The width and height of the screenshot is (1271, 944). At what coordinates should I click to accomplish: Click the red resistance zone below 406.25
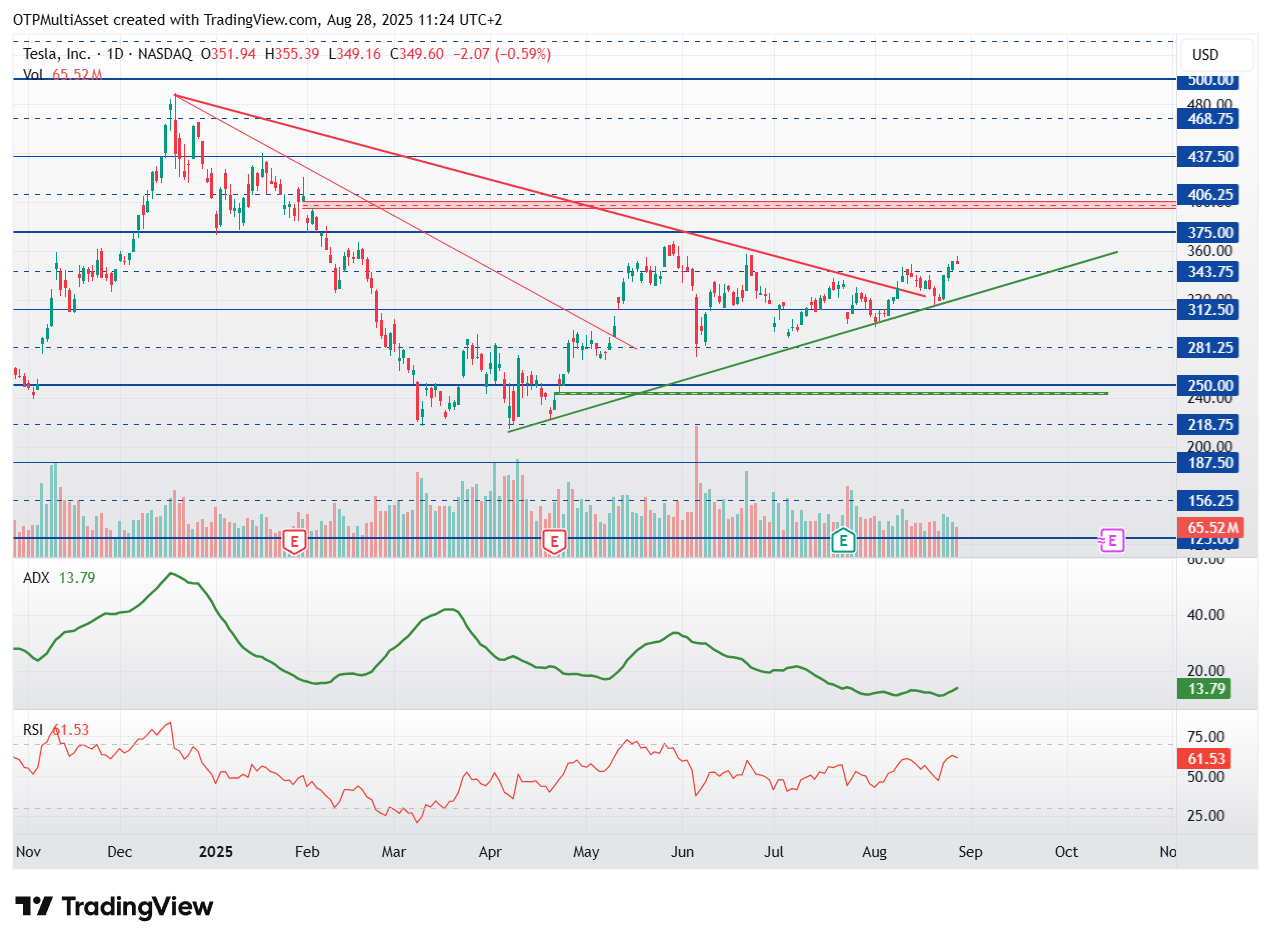click(x=740, y=205)
